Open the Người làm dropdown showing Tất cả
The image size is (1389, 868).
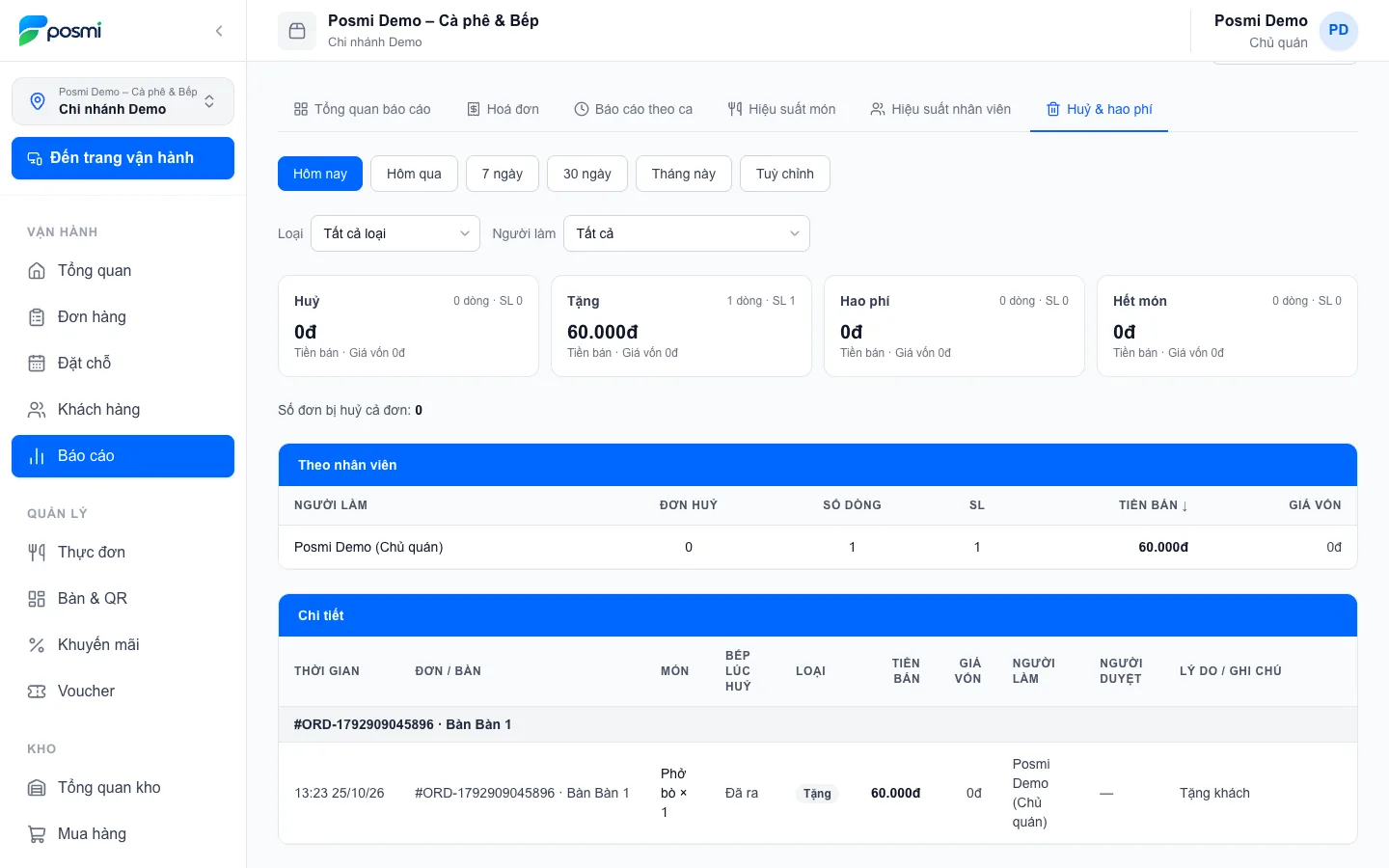coord(687,233)
